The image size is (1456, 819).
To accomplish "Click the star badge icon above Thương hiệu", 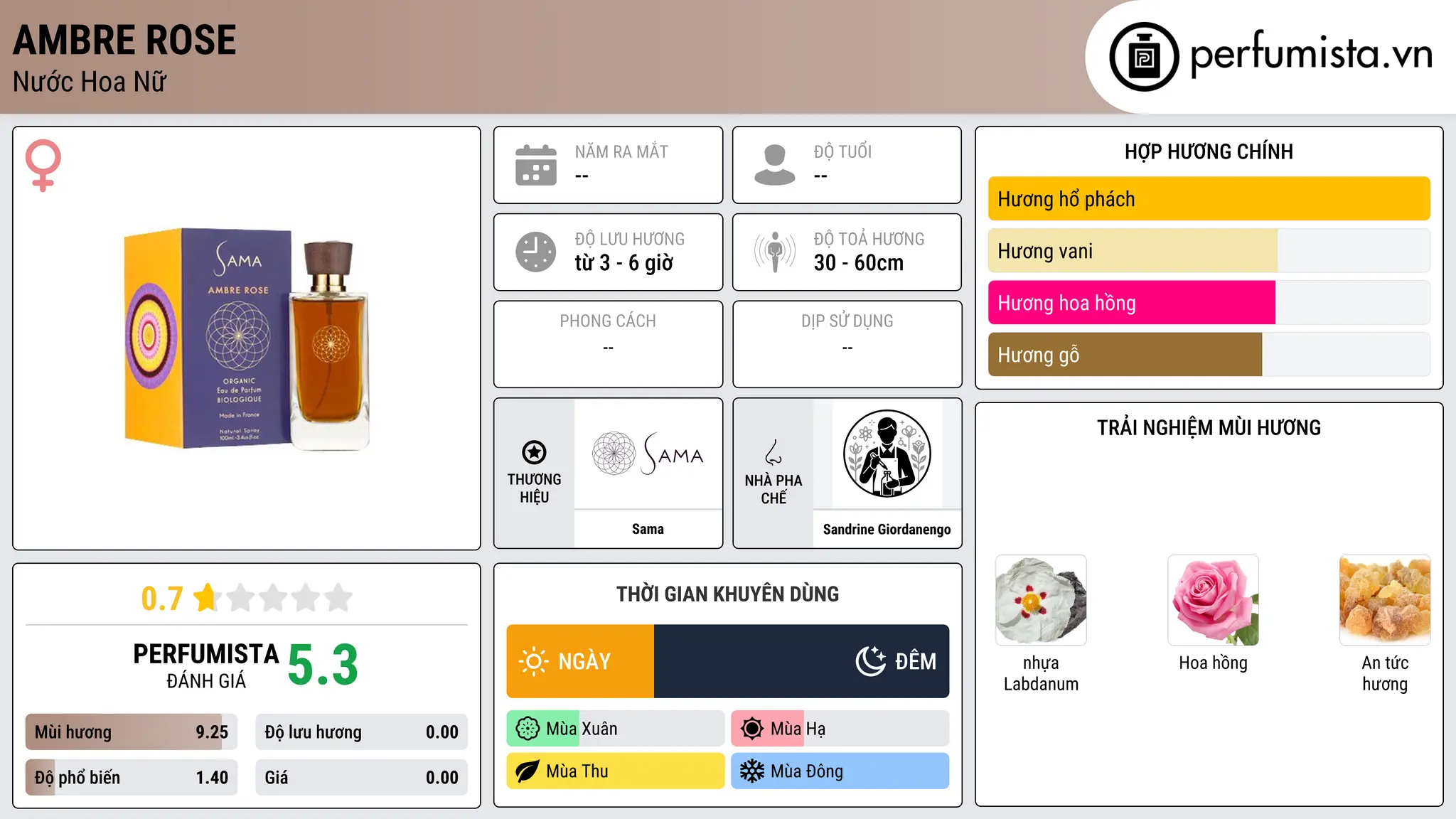I will point(534,451).
